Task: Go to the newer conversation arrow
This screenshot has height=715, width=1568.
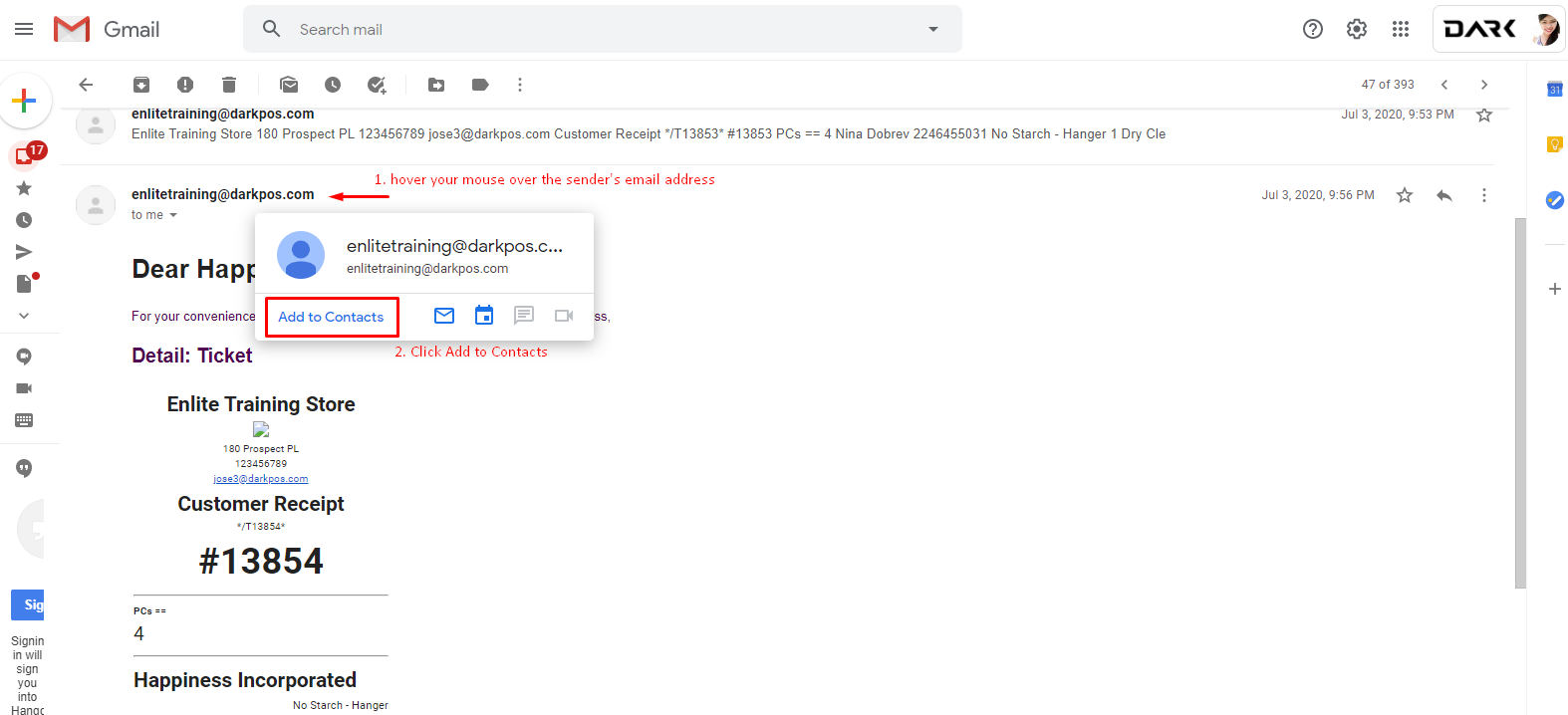Action: click(1444, 85)
